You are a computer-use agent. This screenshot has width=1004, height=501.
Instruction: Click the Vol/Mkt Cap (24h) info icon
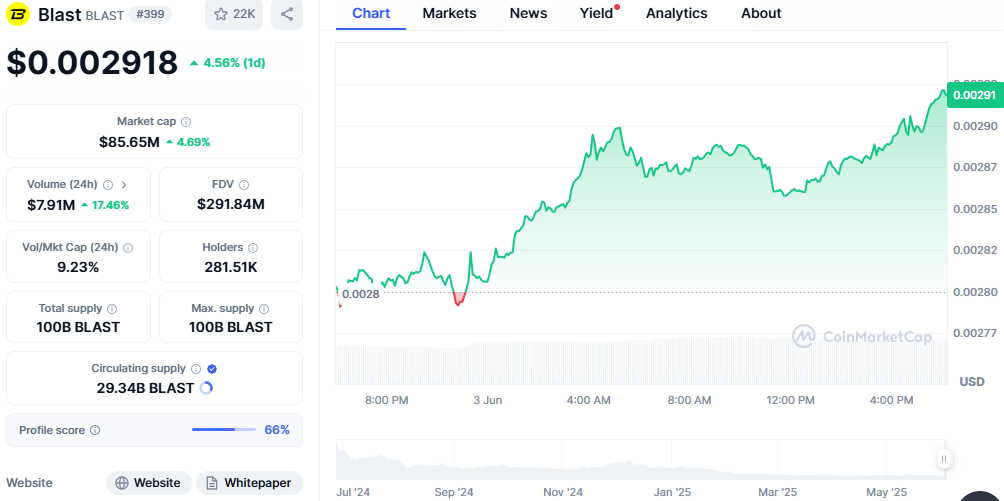tap(128, 247)
